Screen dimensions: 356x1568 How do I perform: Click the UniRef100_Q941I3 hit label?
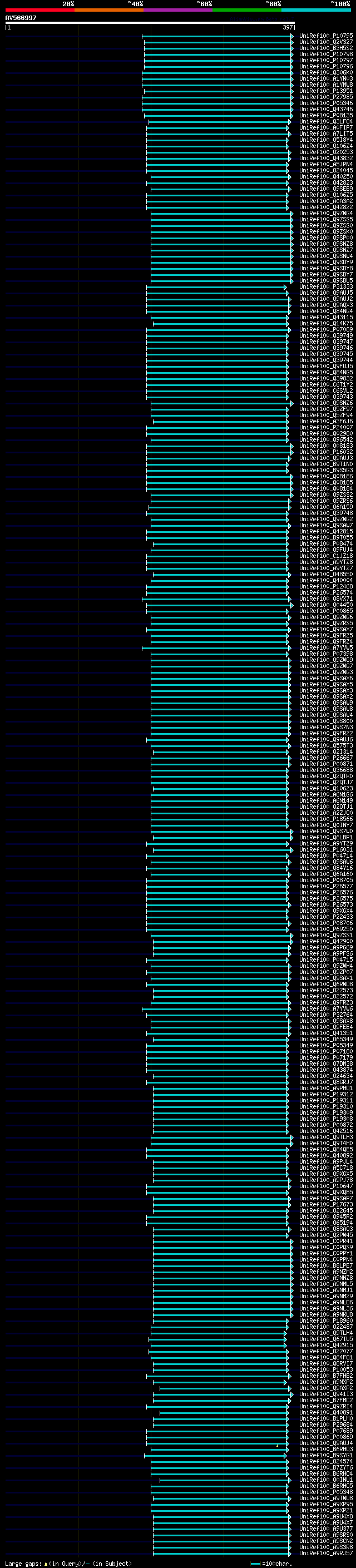coord(326,1394)
